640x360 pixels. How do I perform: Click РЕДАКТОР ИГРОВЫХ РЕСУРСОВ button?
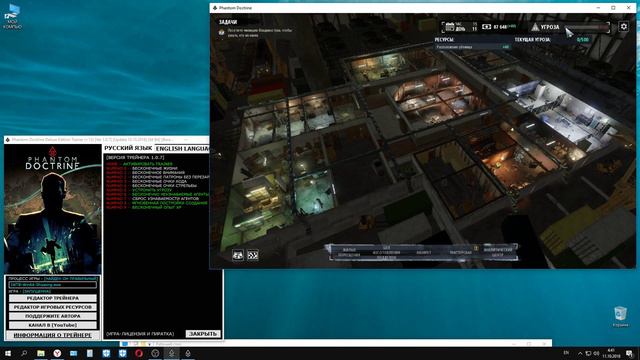click(53, 307)
